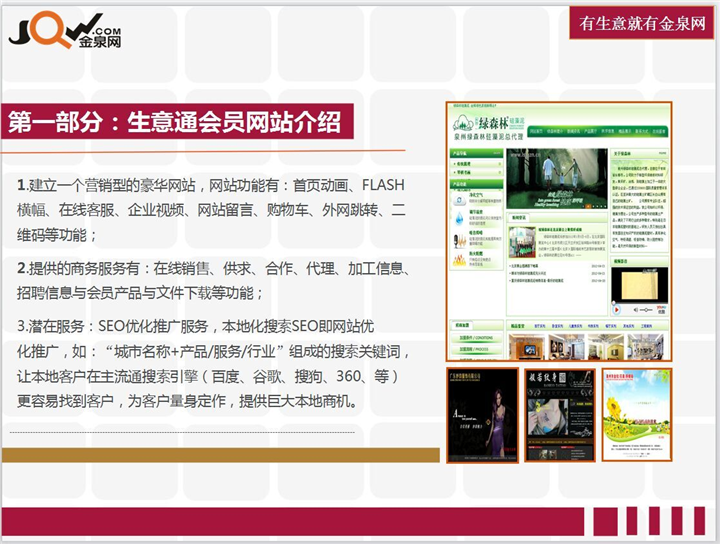Image resolution: width=720 pixels, height=544 pixels.
Task: Click the green navigation bar in website screenshot
Action: 595,131
